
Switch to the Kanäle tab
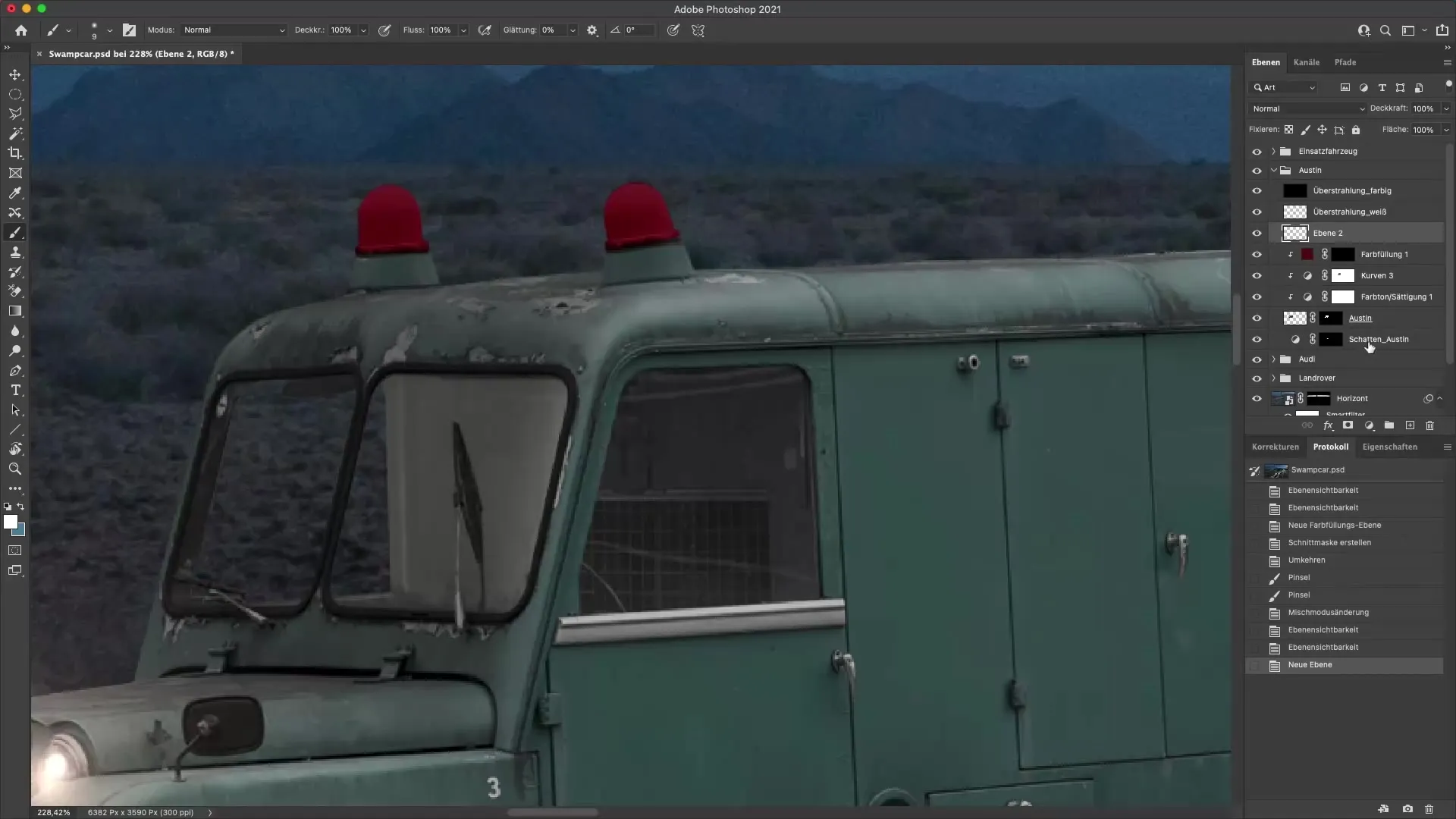coord(1306,63)
